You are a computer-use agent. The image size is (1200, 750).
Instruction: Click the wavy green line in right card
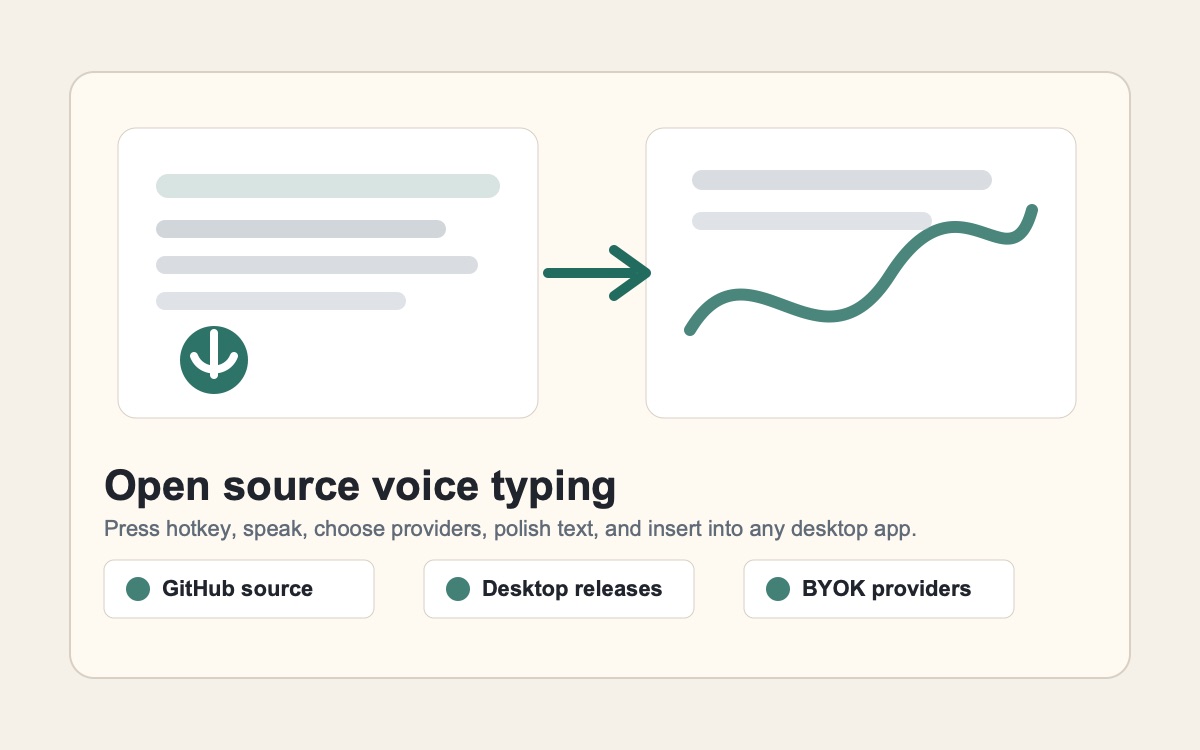tap(861, 270)
